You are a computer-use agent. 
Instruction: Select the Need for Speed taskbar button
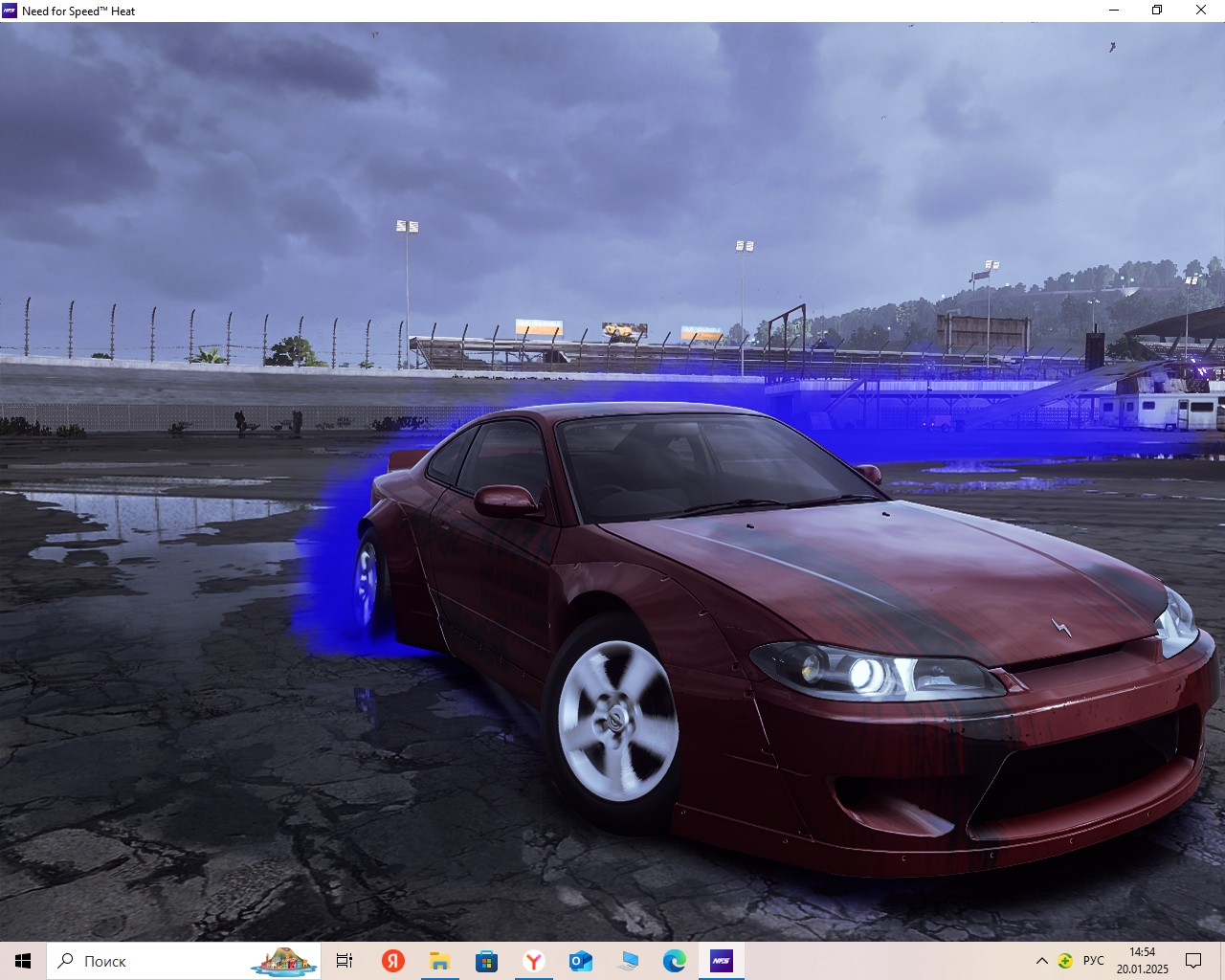click(722, 961)
